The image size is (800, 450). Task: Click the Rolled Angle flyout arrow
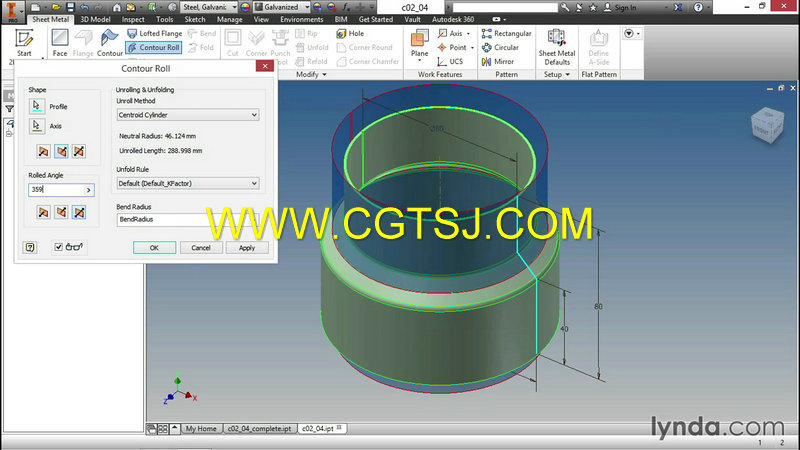pyautogui.click(x=89, y=190)
